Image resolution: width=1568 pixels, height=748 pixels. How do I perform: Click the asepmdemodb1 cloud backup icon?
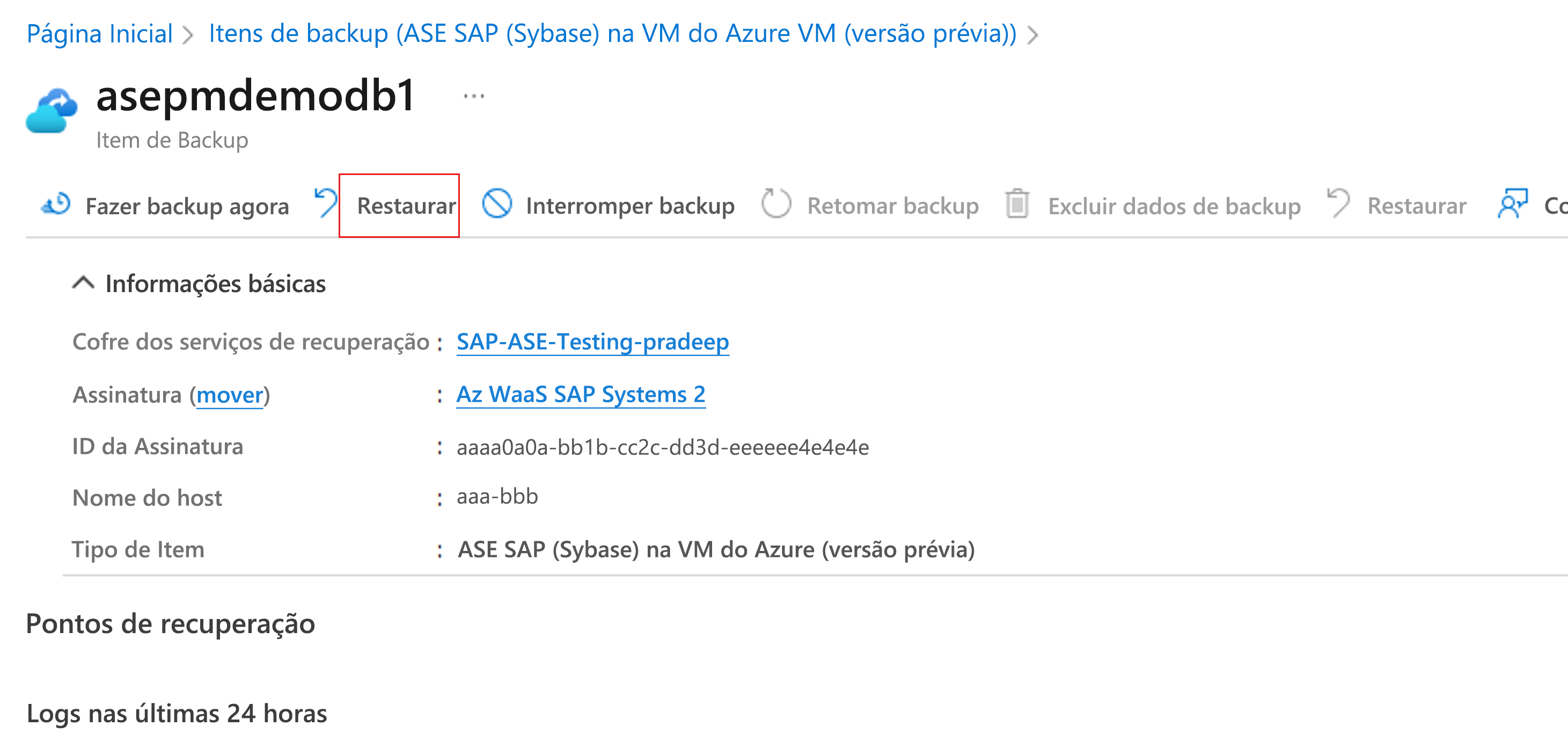[52, 111]
